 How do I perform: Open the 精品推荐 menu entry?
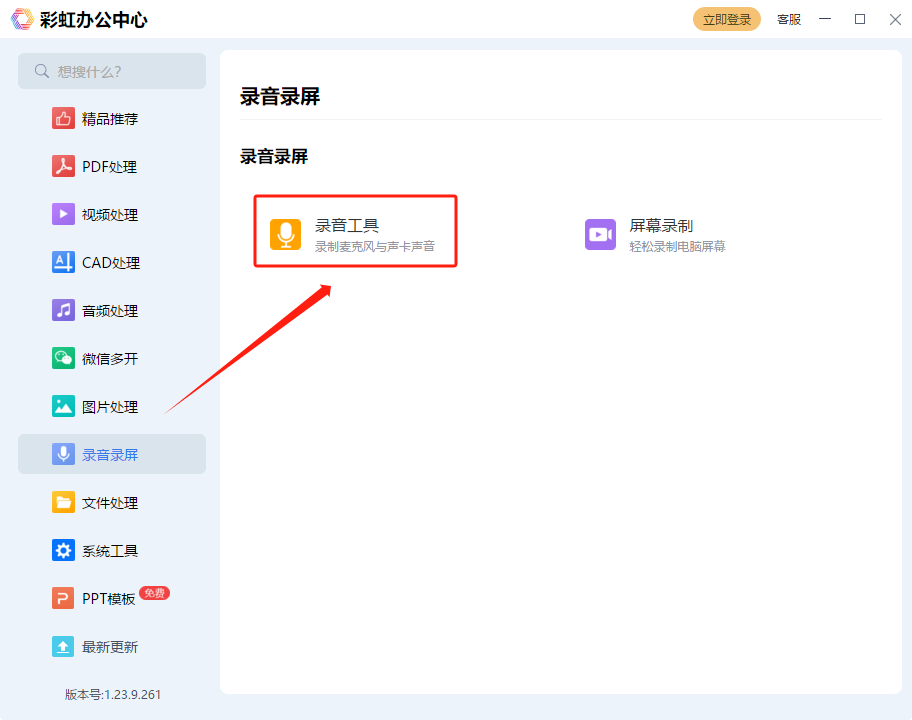point(112,118)
